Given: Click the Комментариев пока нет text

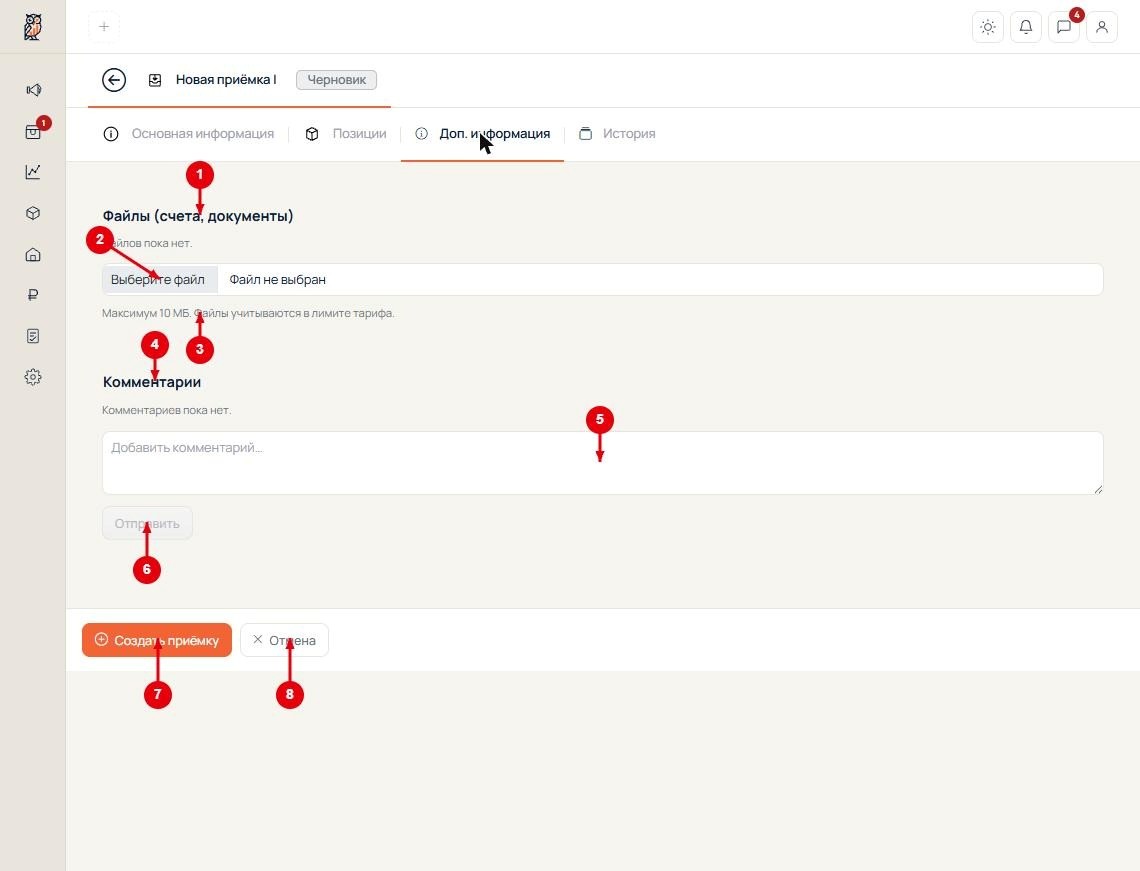Looking at the screenshot, I should 166,410.
